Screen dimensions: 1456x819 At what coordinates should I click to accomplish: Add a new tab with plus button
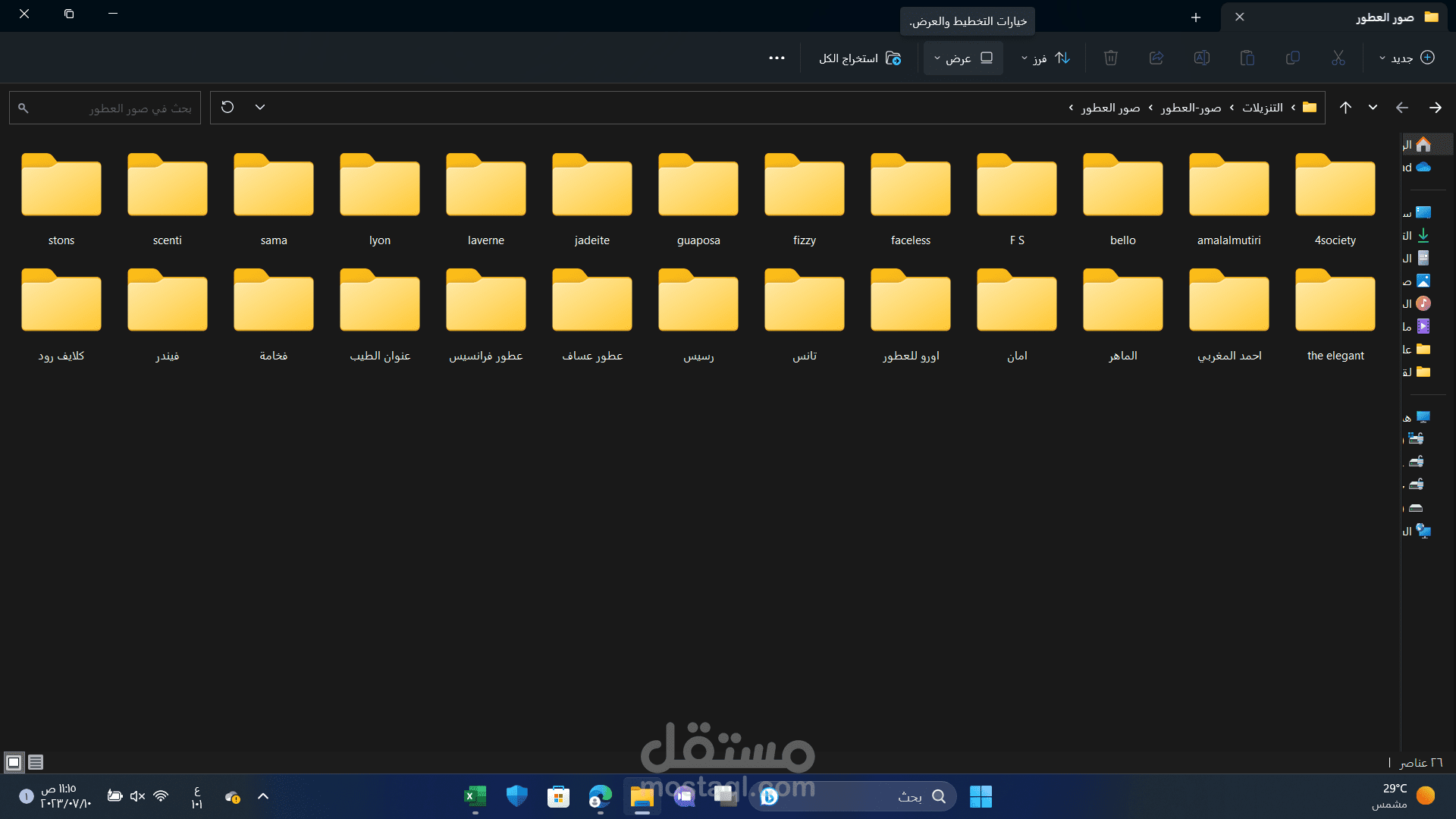pyautogui.click(x=1196, y=17)
